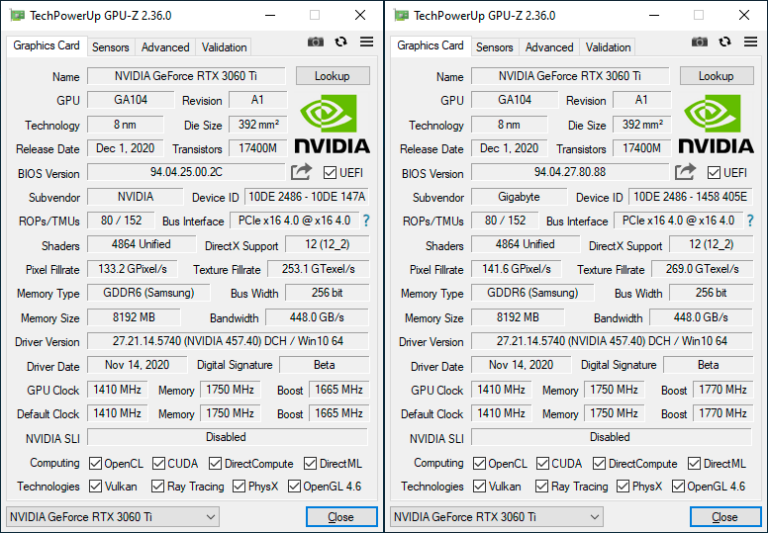
Task: Toggle OpenCL checkbox in right window
Action: [480, 463]
